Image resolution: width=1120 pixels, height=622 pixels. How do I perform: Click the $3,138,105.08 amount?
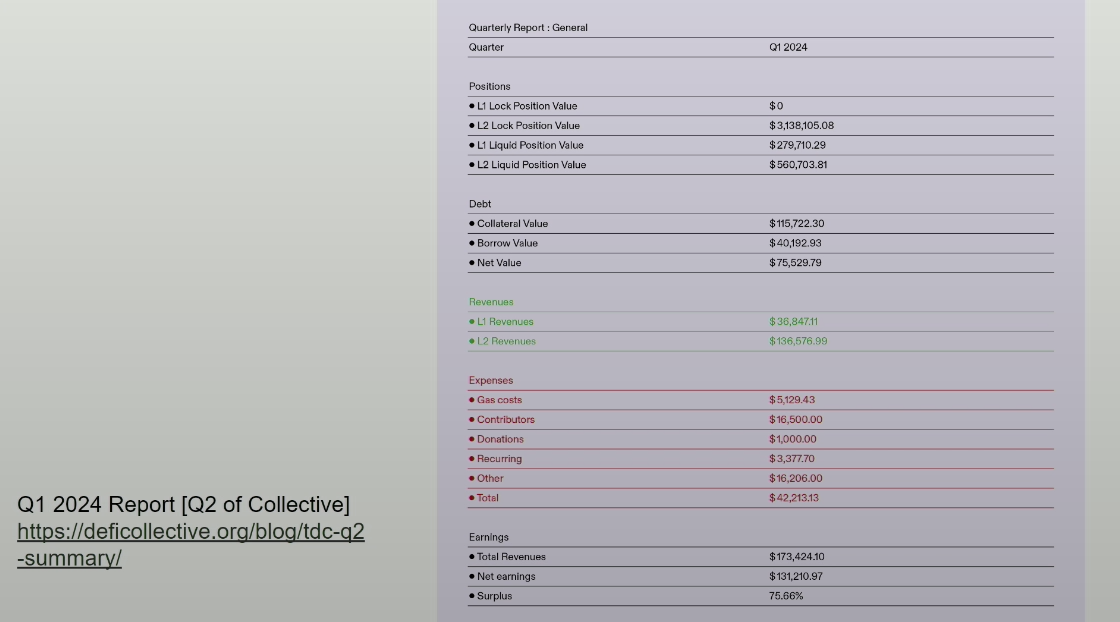[x=801, y=126]
